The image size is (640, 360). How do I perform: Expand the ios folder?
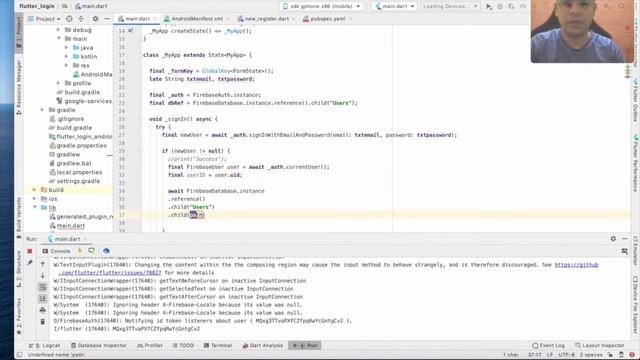tap(35, 199)
